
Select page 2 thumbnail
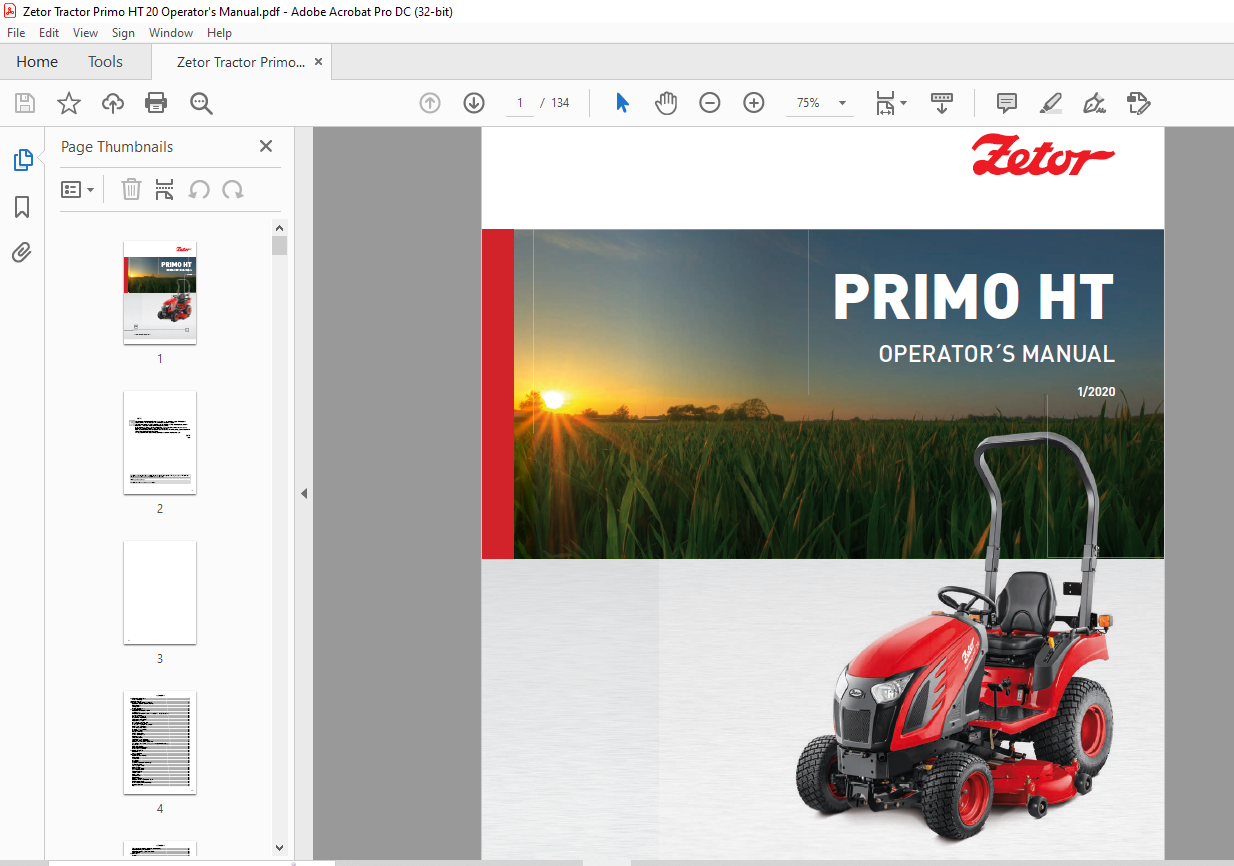pos(160,442)
